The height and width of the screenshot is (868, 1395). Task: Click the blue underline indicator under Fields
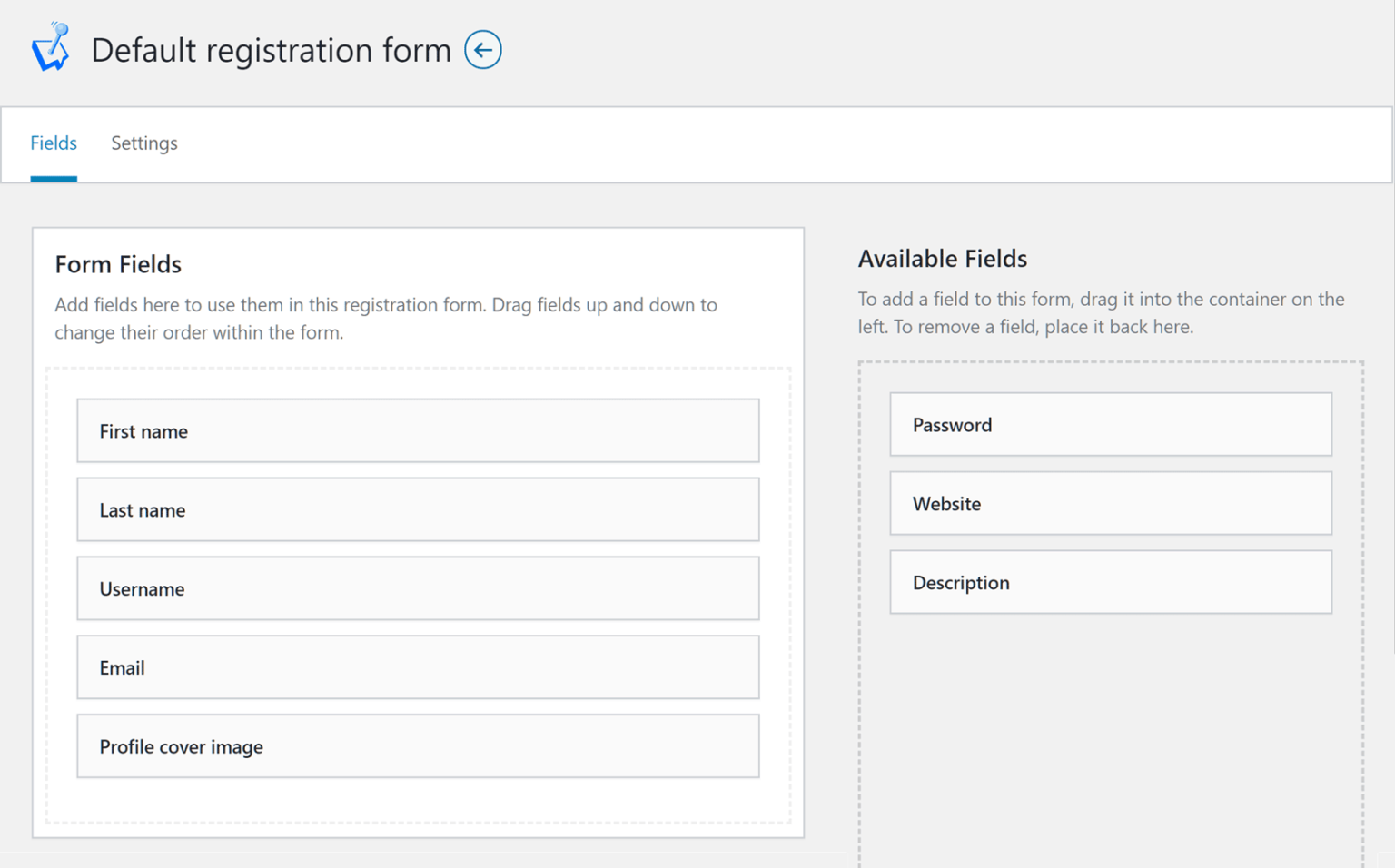[54, 178]
